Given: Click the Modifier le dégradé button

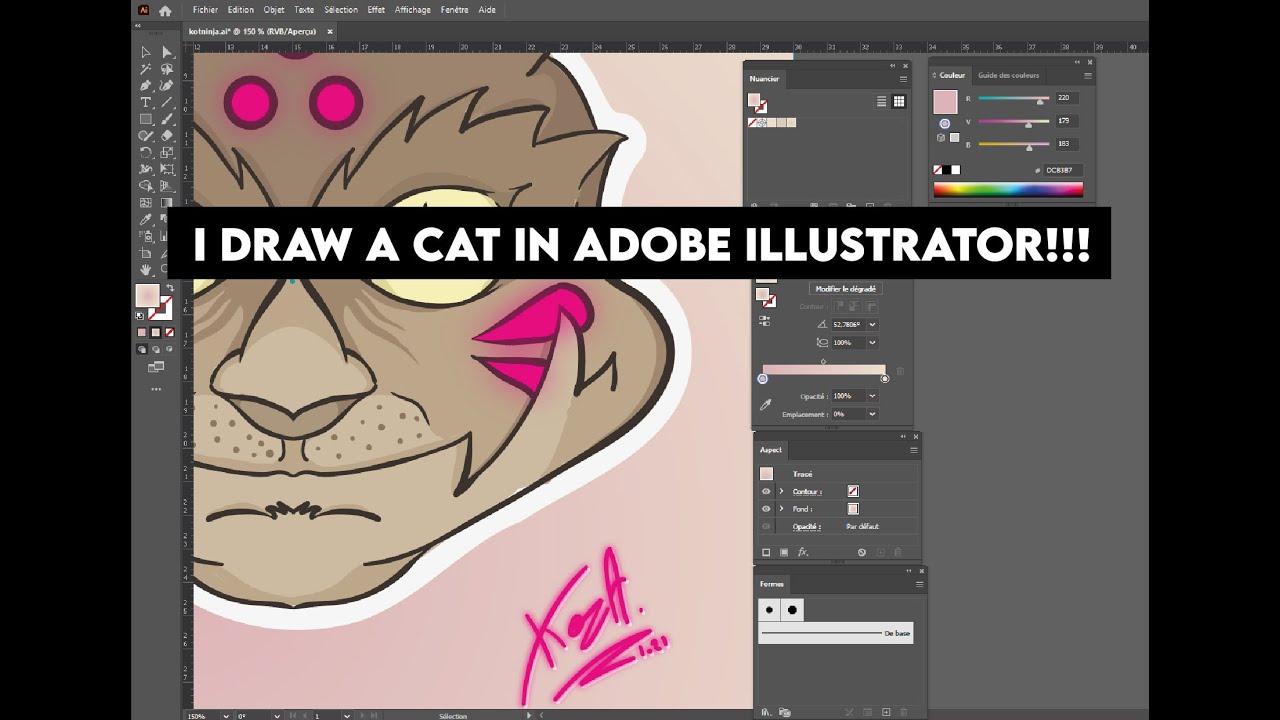Looking at the screenshot, I should click(x=845, y=289).
